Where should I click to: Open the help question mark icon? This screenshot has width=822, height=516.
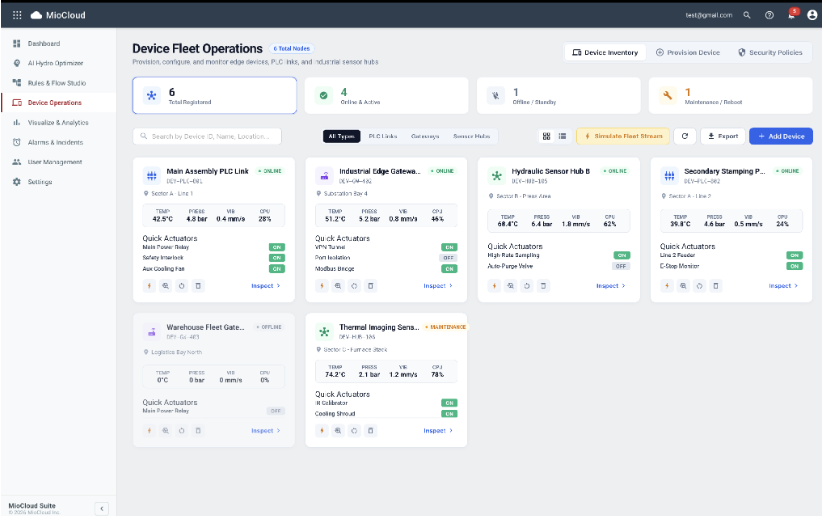coord(769,15)
